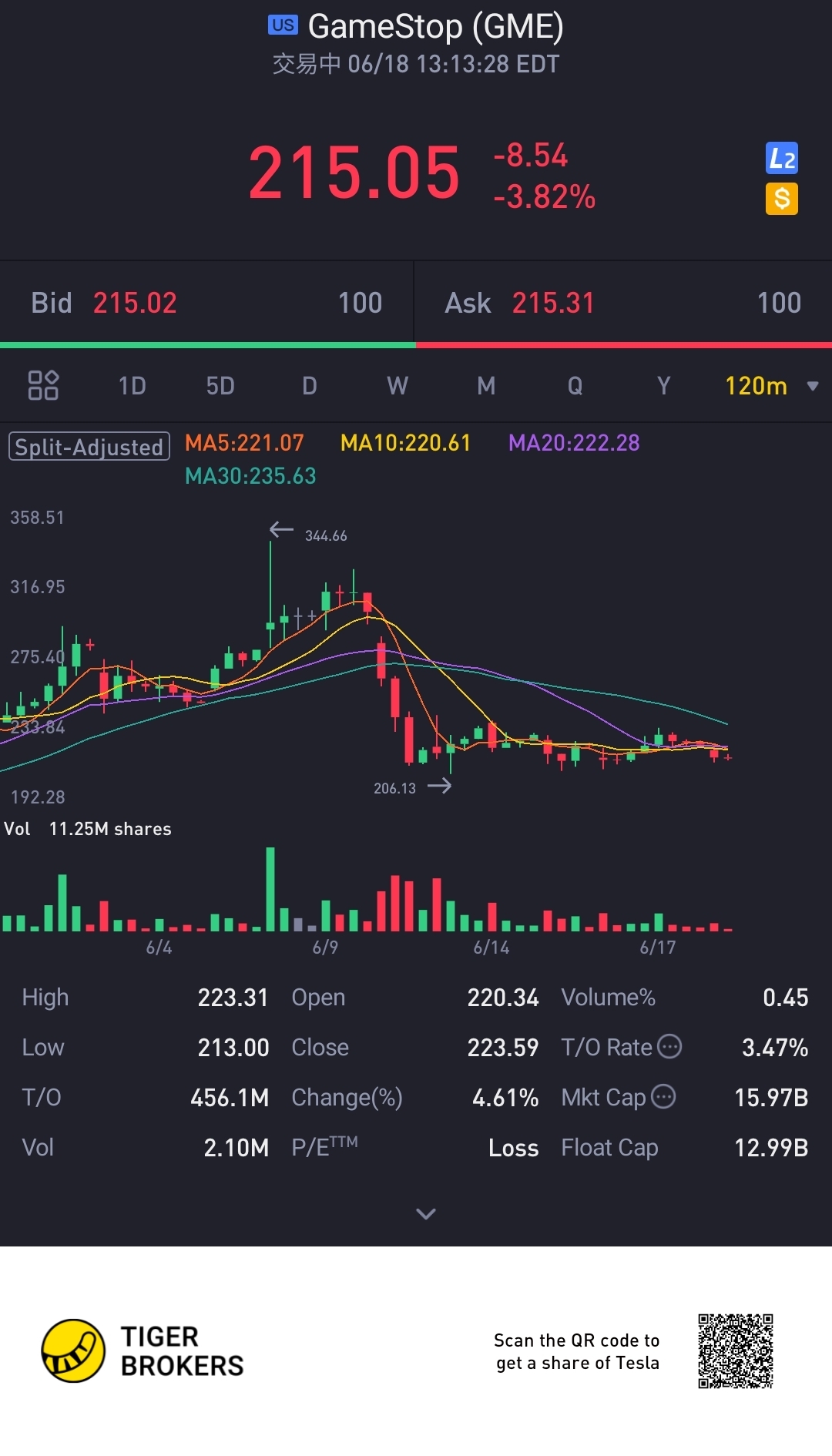Viewport: 832px width, 1456px height.
Task: Select the W weekly chart tab
Action: (398, 385)
